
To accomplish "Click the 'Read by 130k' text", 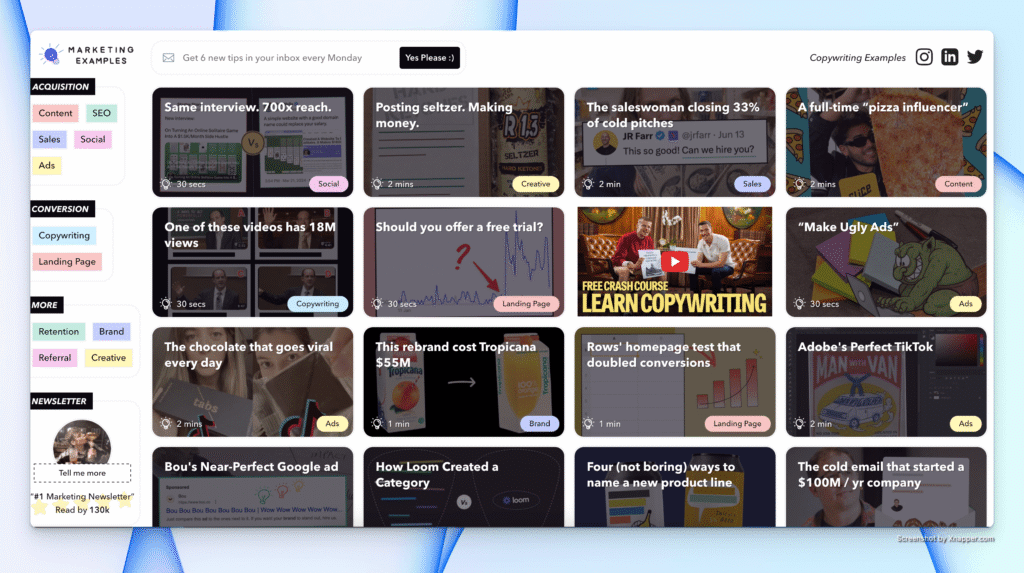I will 82,510.
